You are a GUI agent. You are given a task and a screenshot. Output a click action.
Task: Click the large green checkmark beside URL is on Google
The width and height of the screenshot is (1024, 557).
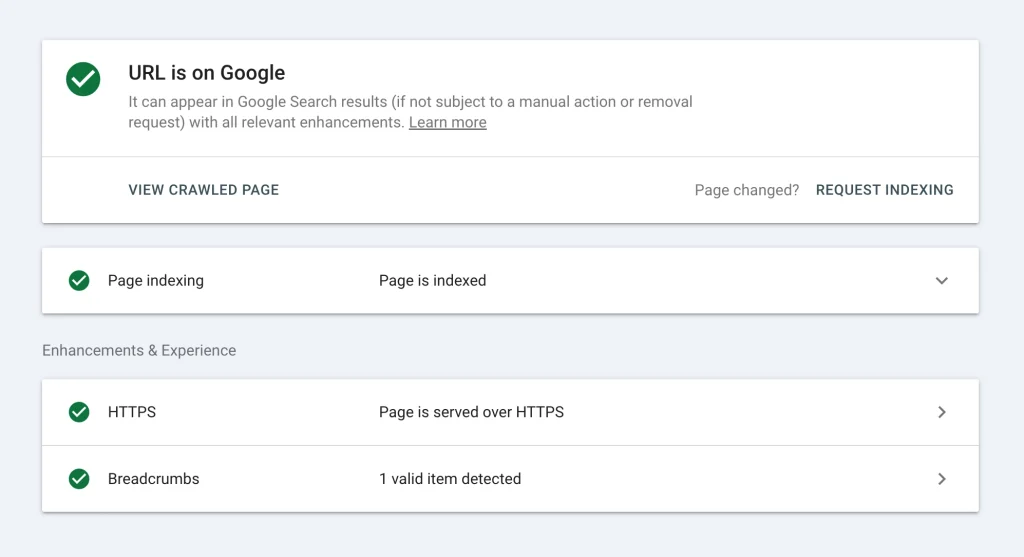click(83, 79)
